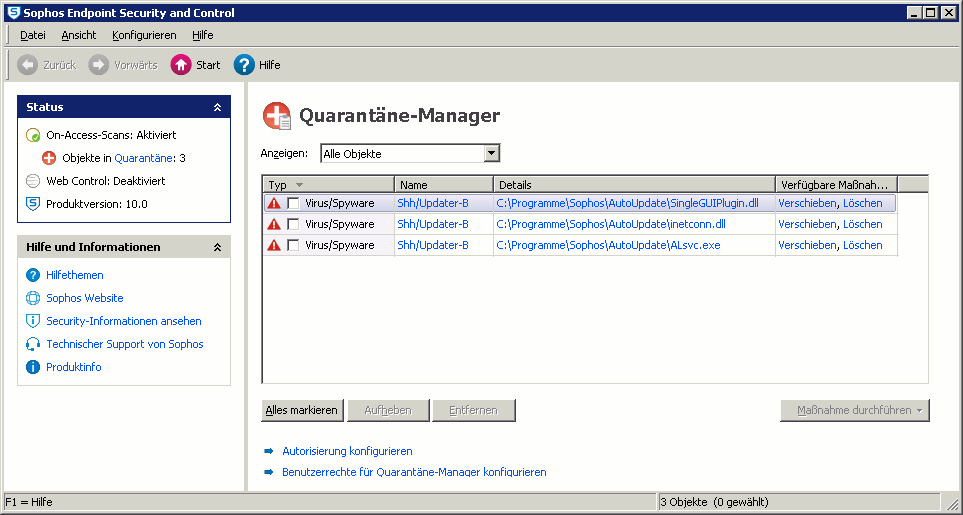
Task: Click the Sophos shield icon in title bar
Action: click(13, 13)
